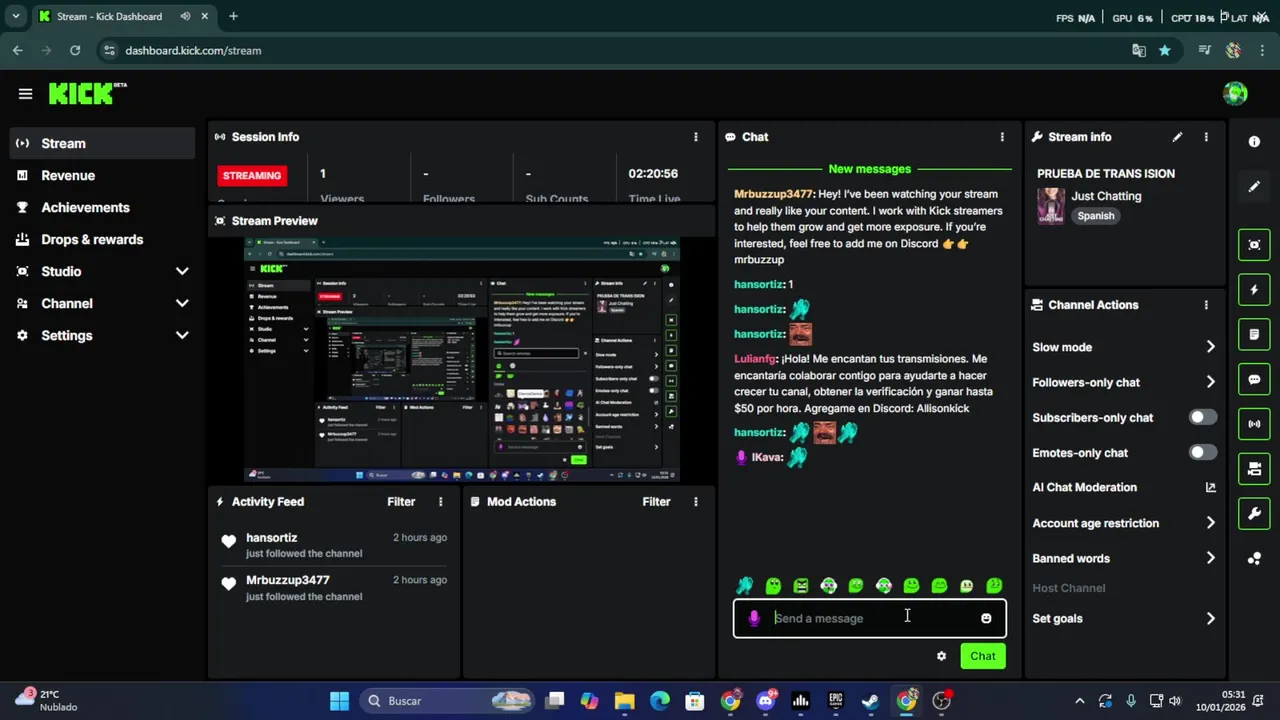Open Session Info panel options menu
This screenshot has height=720, width=1280.
click(696, 137)
